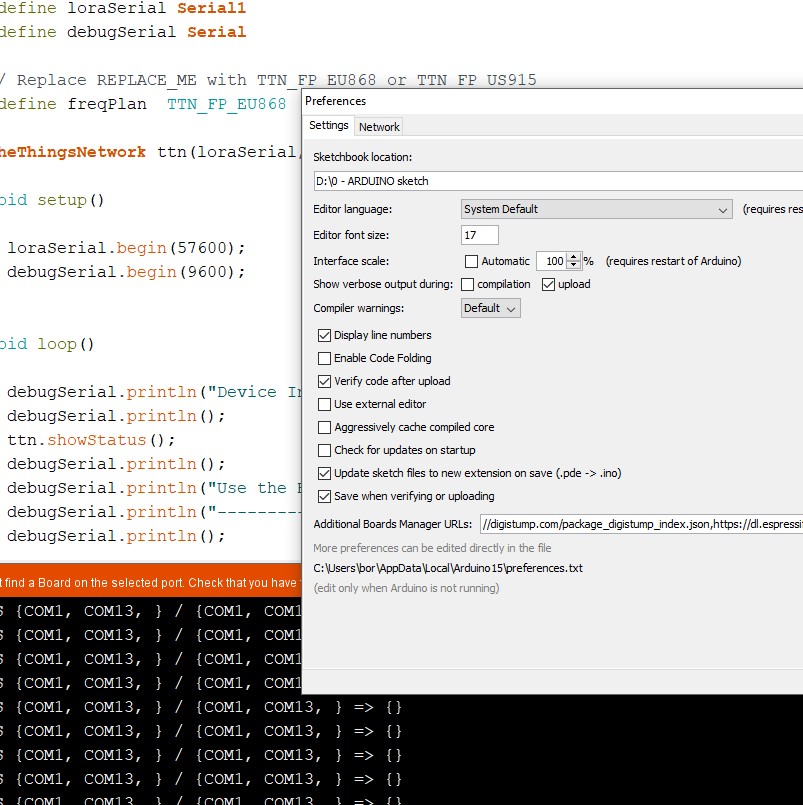Disable verbose output during upload
The height and width of the screenshot is (805, 803).
(x=548, y=284)
